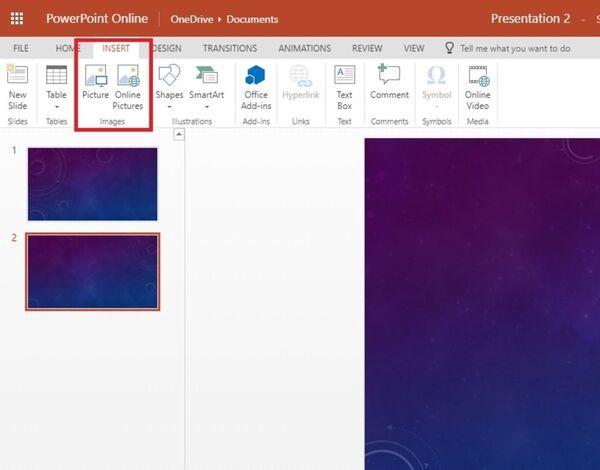Switch to the TRANSITIONS tab
This screenshot has height=470, width=600.
coord(229,48)
